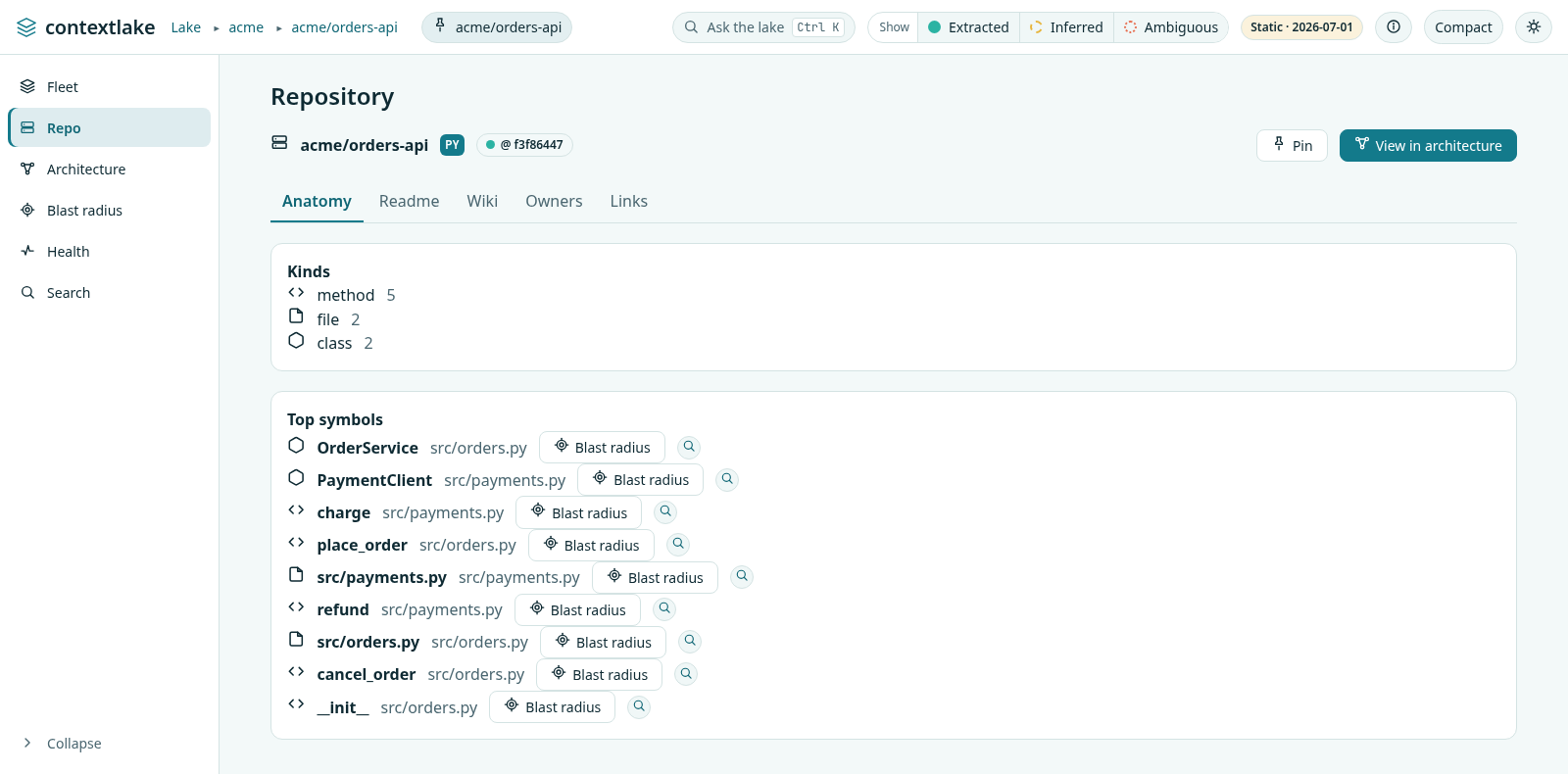Screen dimensions: 1568x774
Task: Toggle the light/dark theme sun icon
Action: (1534, 27)
